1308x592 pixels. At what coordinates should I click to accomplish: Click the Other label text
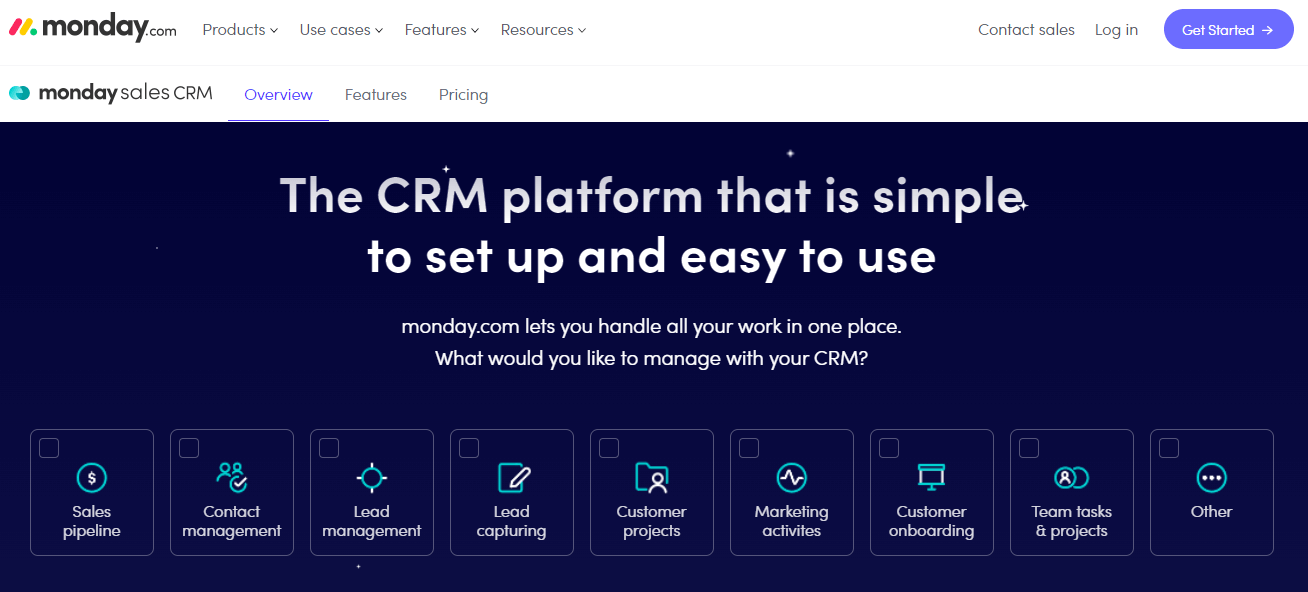click(x=1212, y=511)
